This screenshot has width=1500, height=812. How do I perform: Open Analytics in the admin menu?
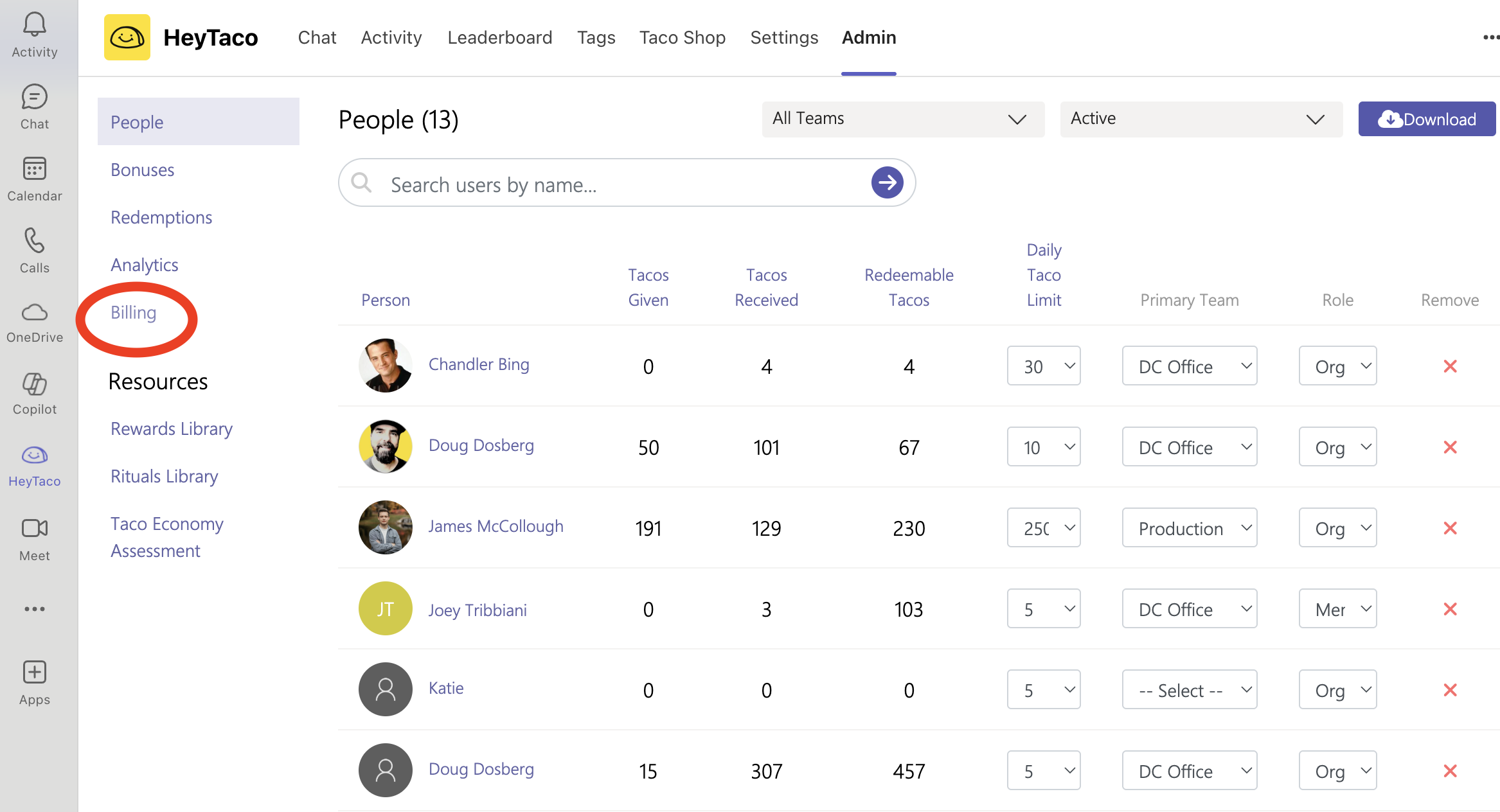pyautogui.click(x=145, y=265)
